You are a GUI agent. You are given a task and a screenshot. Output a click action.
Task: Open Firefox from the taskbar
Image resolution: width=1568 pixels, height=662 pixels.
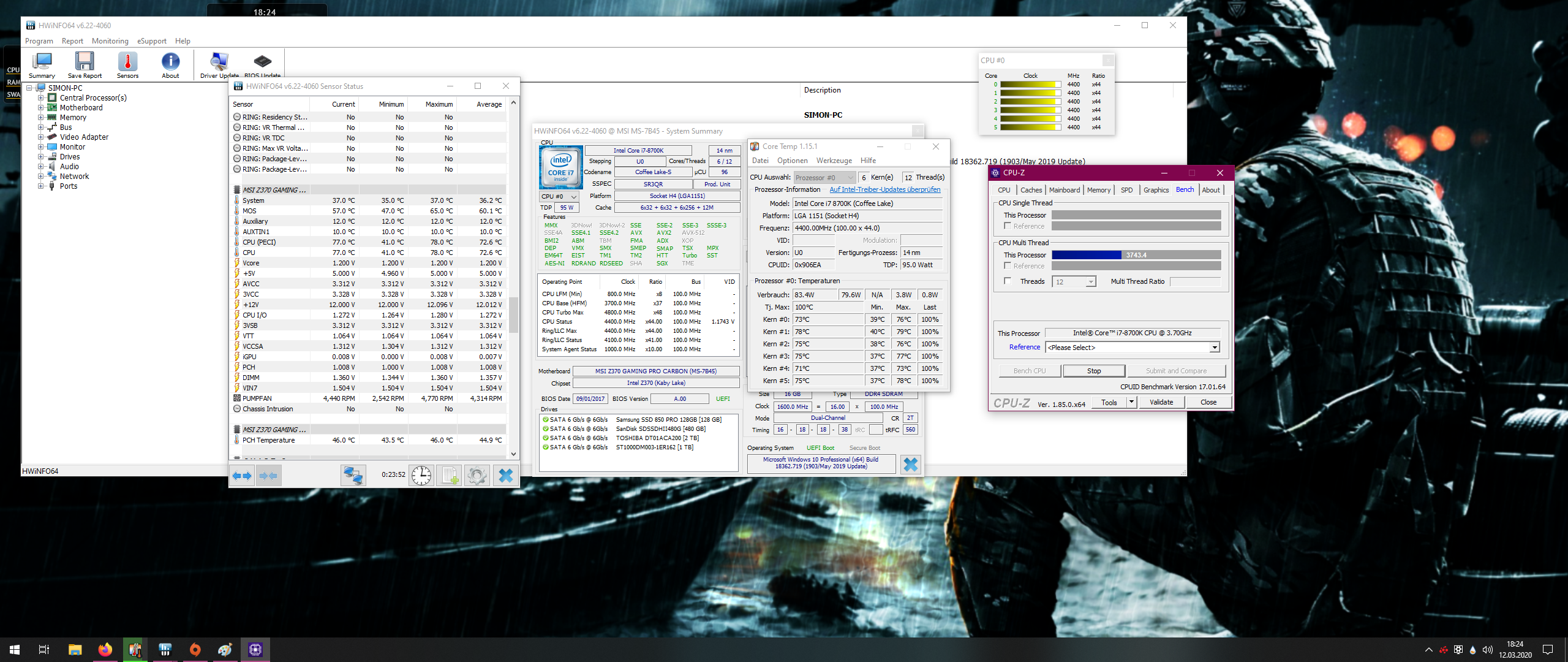105,650
